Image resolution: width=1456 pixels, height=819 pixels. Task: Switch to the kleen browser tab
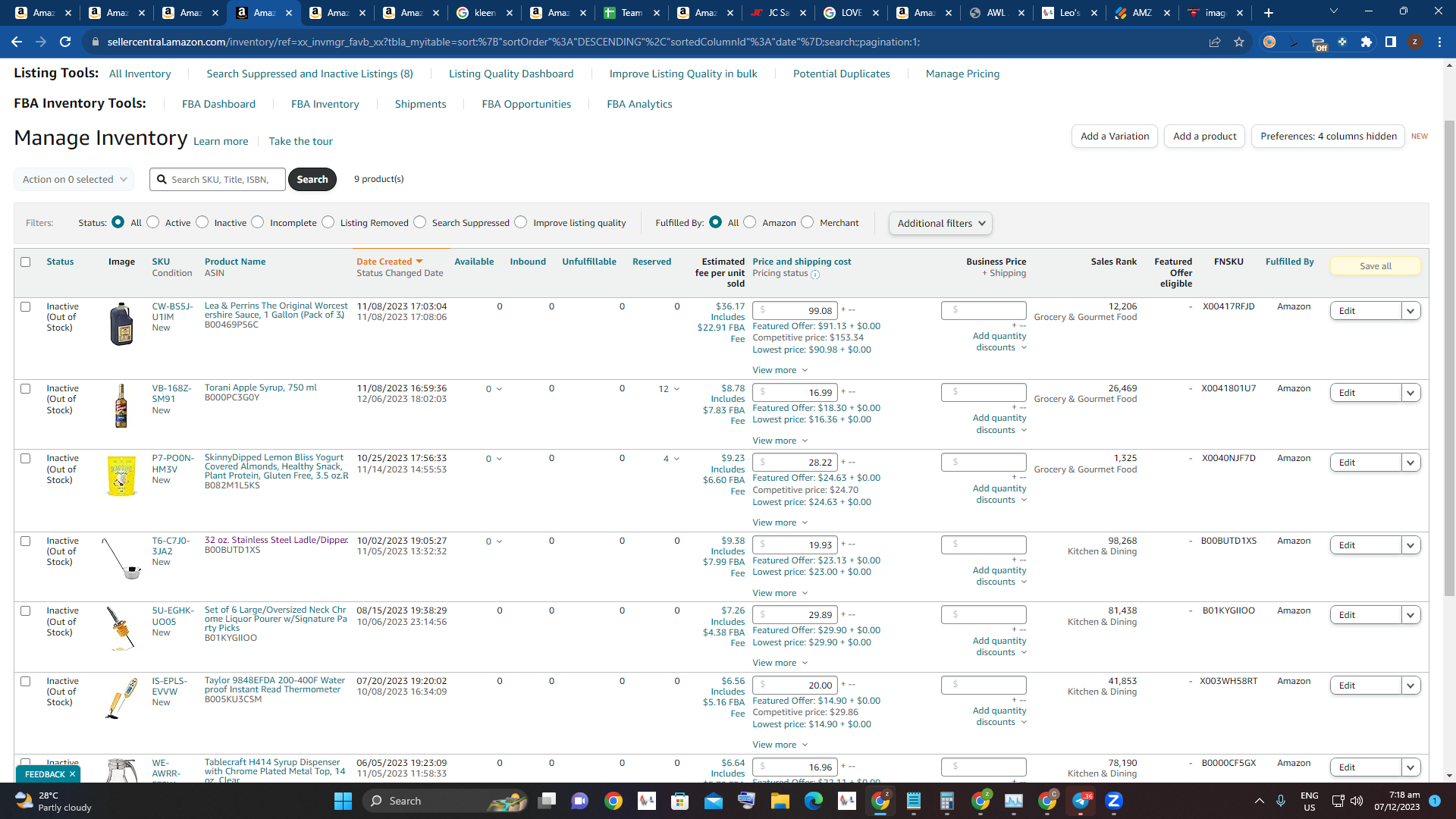pos(484,13)
